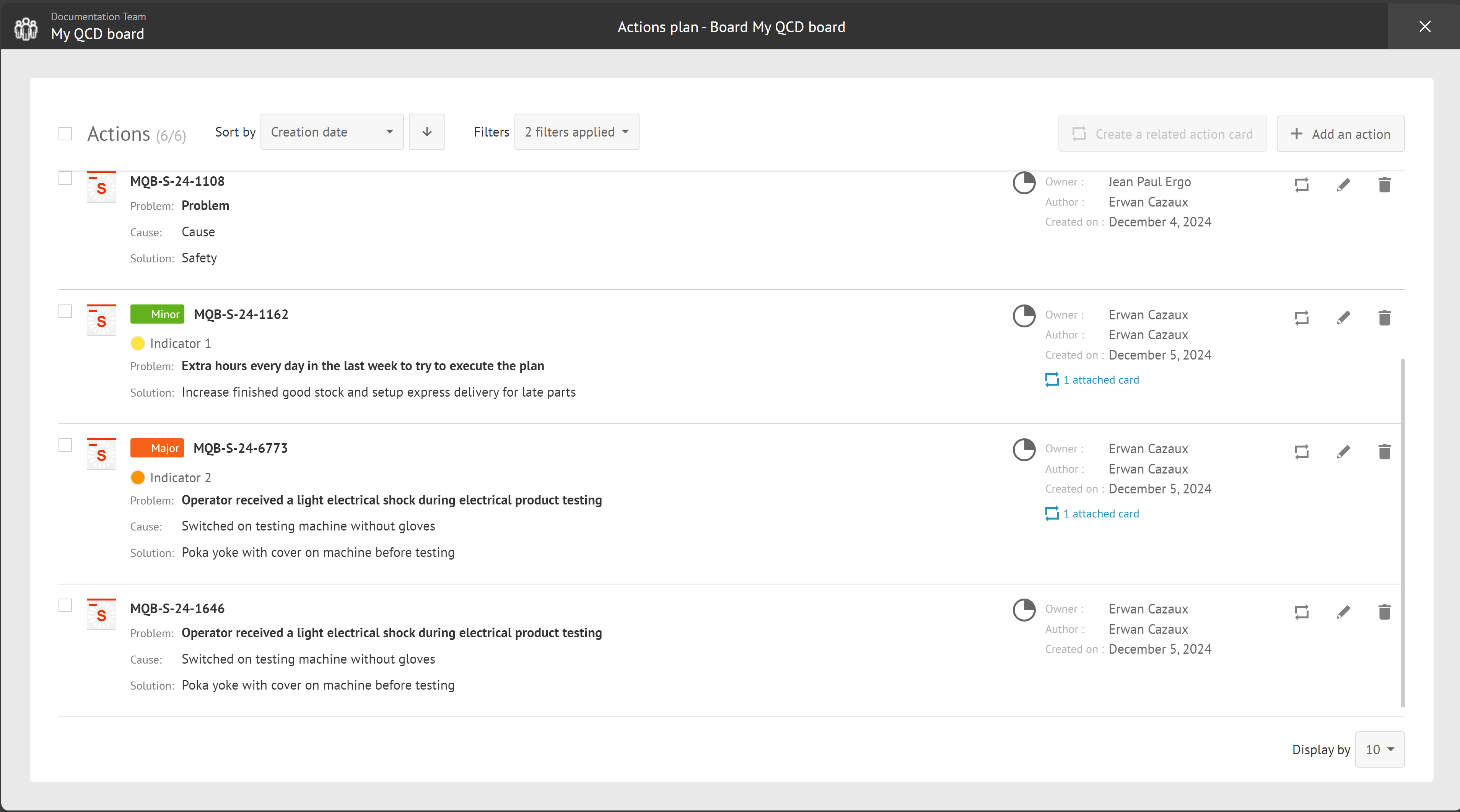The height and width of the screenshot is (812, 1460).
Task: Delete action MQB-S-24-6773 with trash icon
Action: click(x=1385, y=452)
